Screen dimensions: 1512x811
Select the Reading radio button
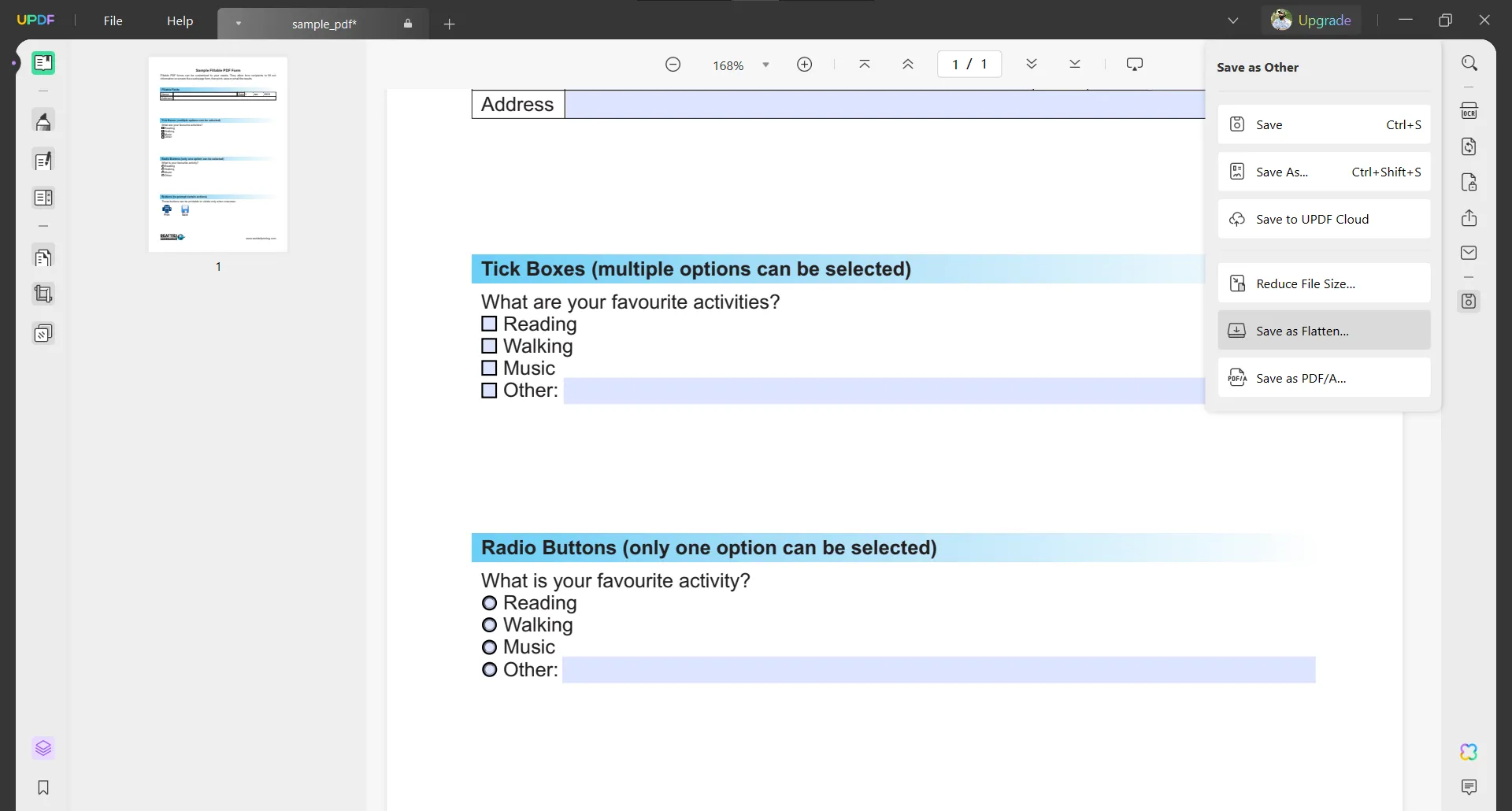coord(489,603)
